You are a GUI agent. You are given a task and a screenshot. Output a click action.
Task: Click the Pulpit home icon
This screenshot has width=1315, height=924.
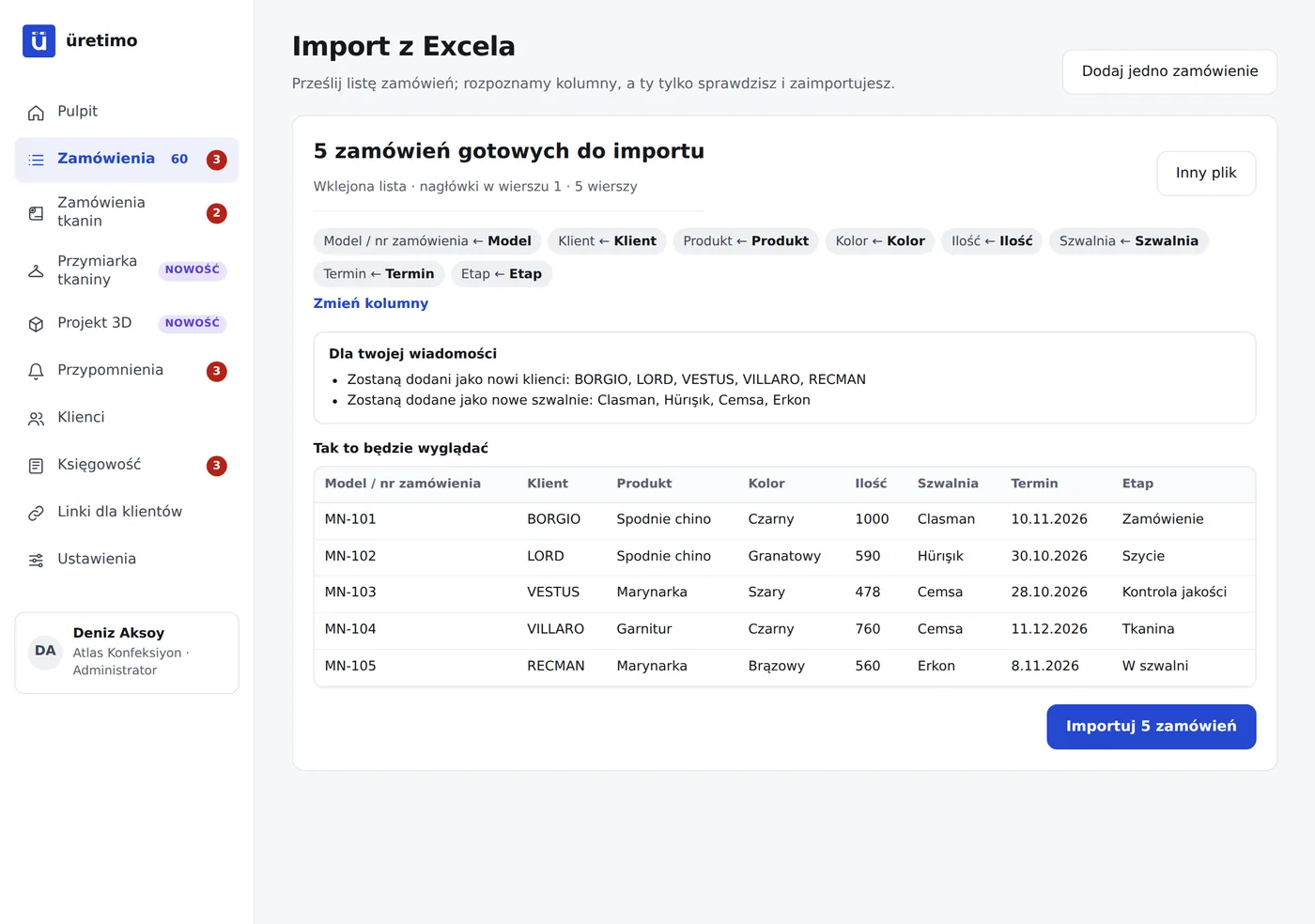[x=36, y=113]
